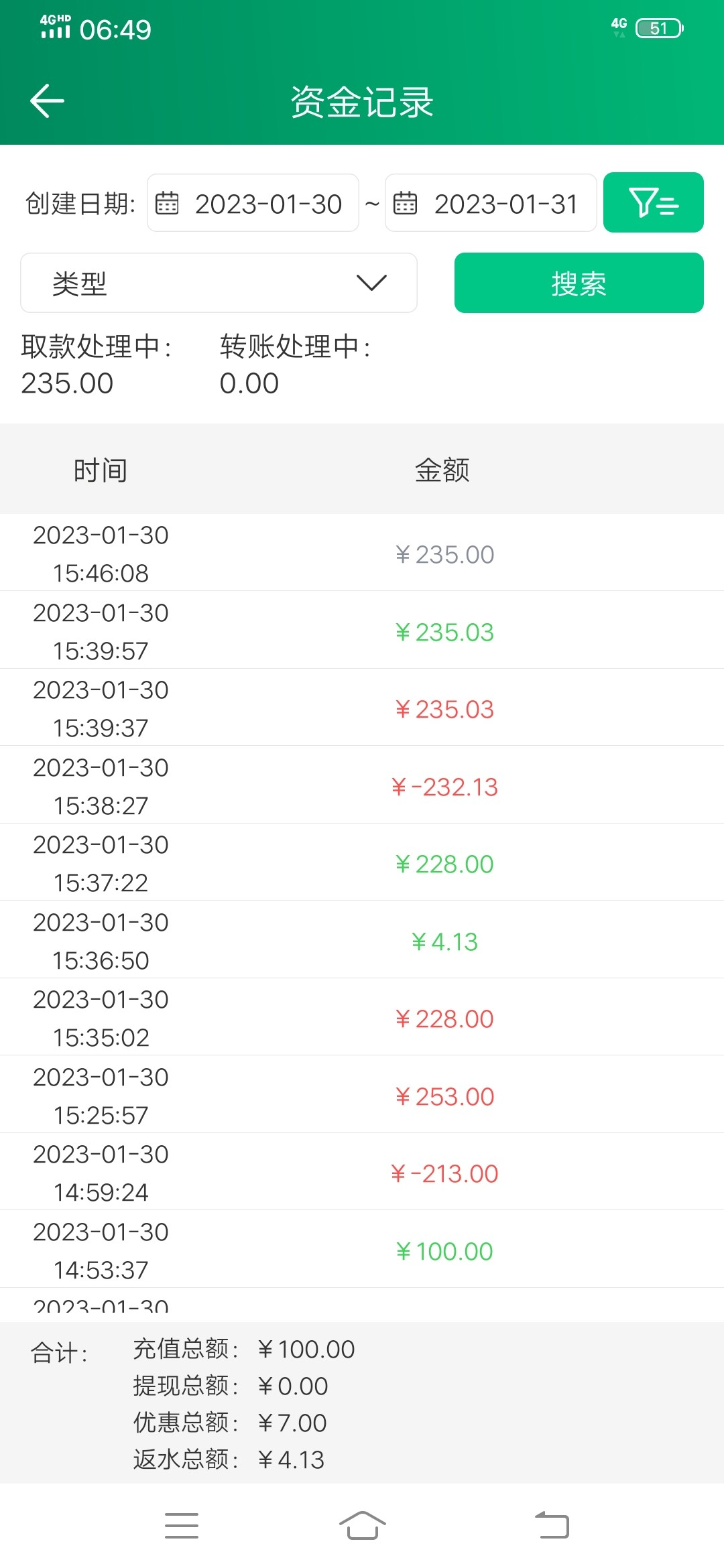Viewport: 724px width, 1568px height.
Task: Select the ¥100.00 record at 14:53:37
Action: pos(362,1251)
